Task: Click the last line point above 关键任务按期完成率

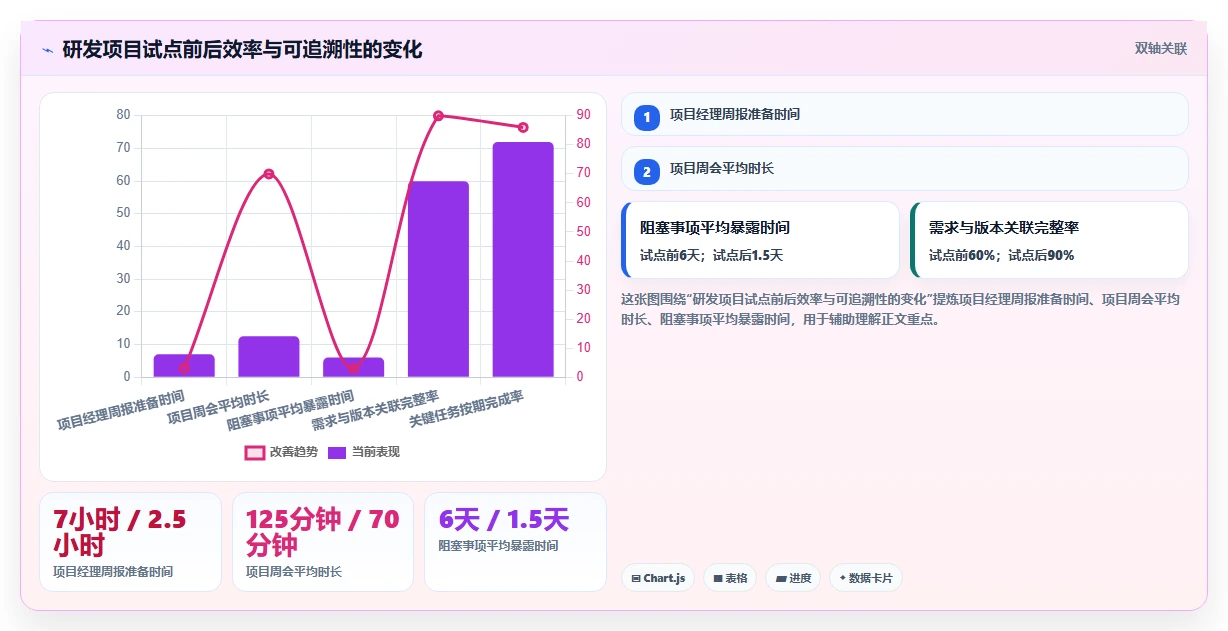Action: 523,127
